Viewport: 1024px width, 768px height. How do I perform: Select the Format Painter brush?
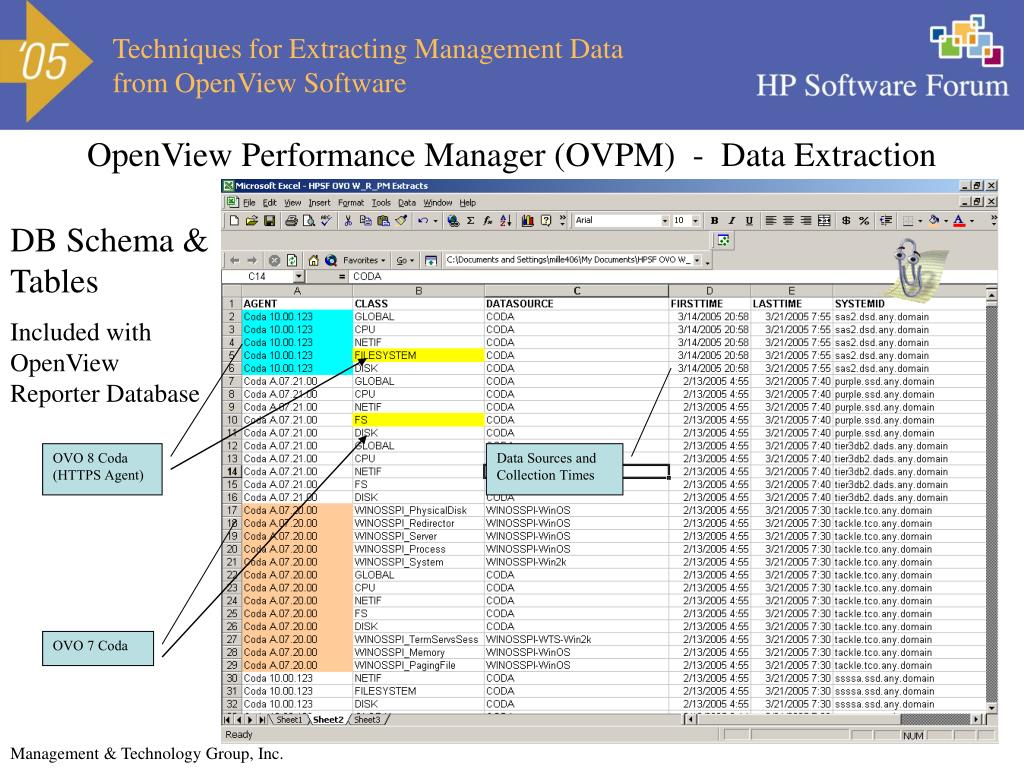click(401, 221)
